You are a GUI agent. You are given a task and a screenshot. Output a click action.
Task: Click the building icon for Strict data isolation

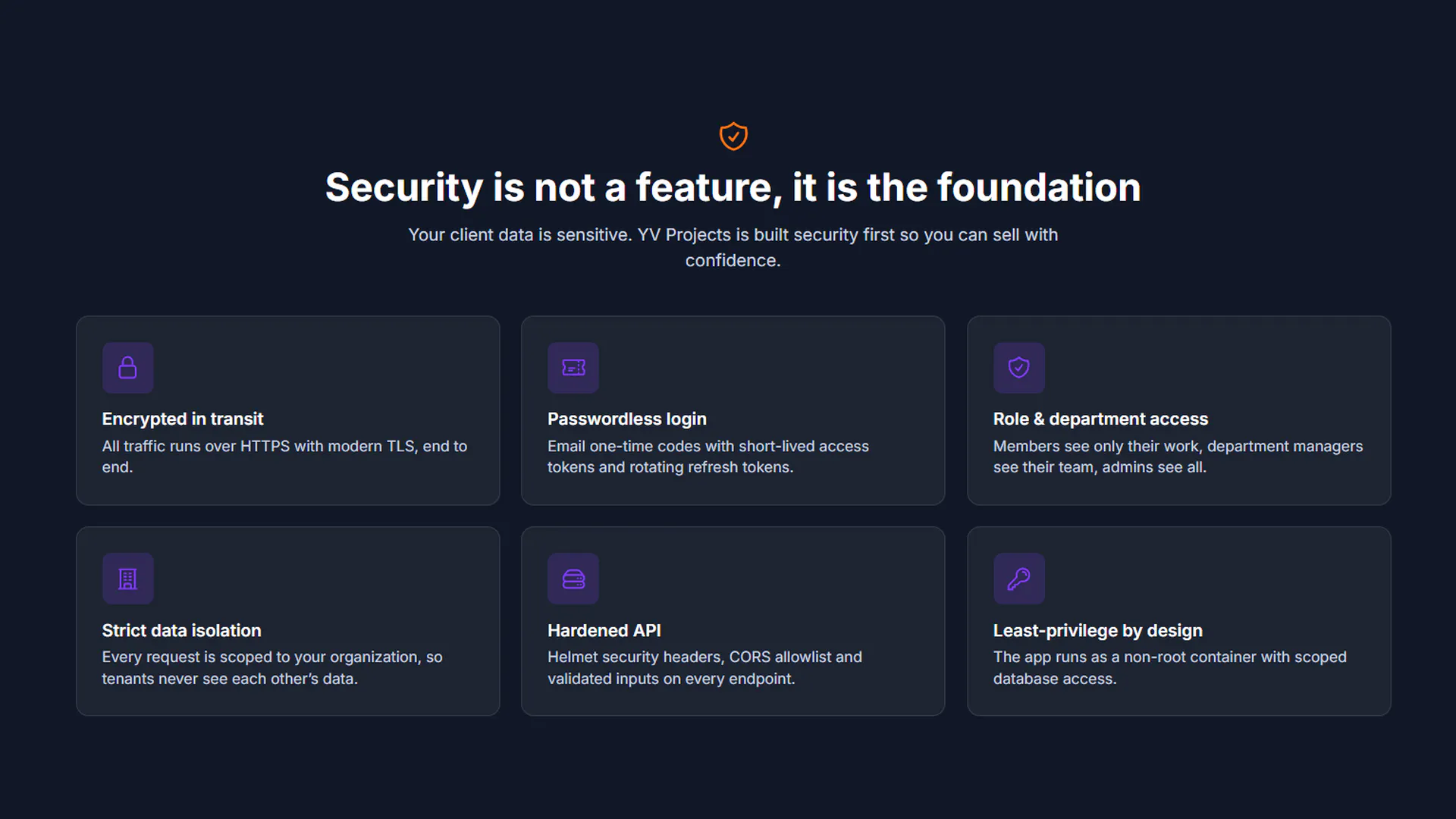128,579
